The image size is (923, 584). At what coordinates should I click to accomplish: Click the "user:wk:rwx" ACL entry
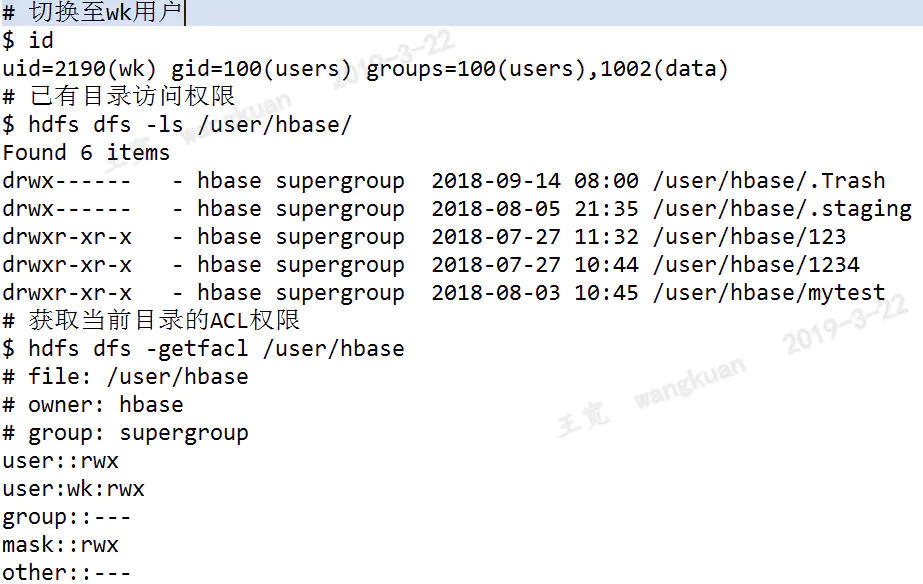pos(73,489)
